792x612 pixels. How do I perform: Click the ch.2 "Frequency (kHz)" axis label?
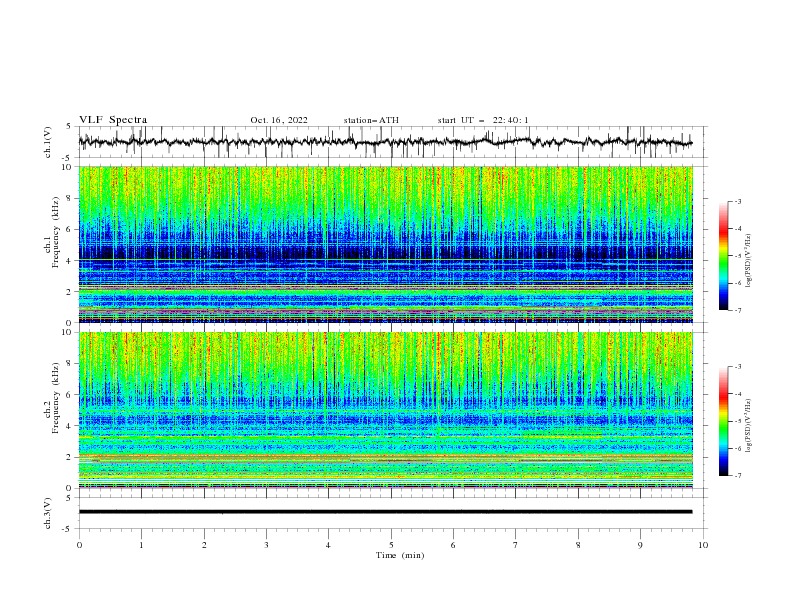tap(56, 397)
